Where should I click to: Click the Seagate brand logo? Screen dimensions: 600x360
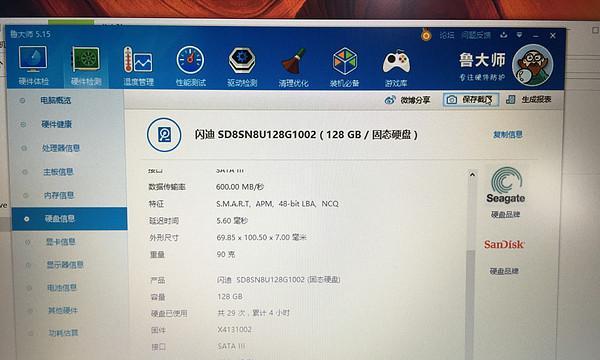[505, 185]
